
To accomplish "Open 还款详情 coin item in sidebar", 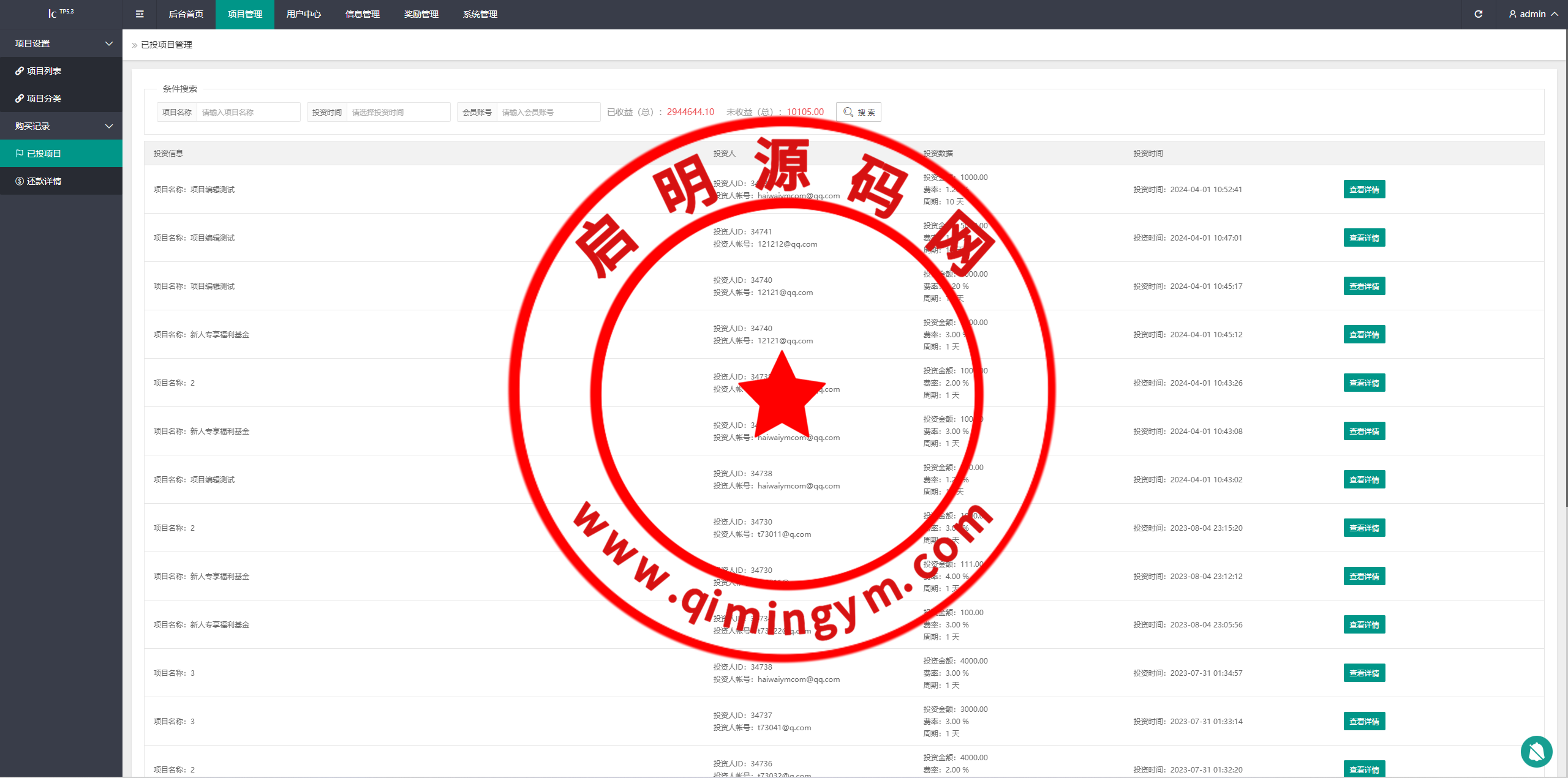I will 43,181.
